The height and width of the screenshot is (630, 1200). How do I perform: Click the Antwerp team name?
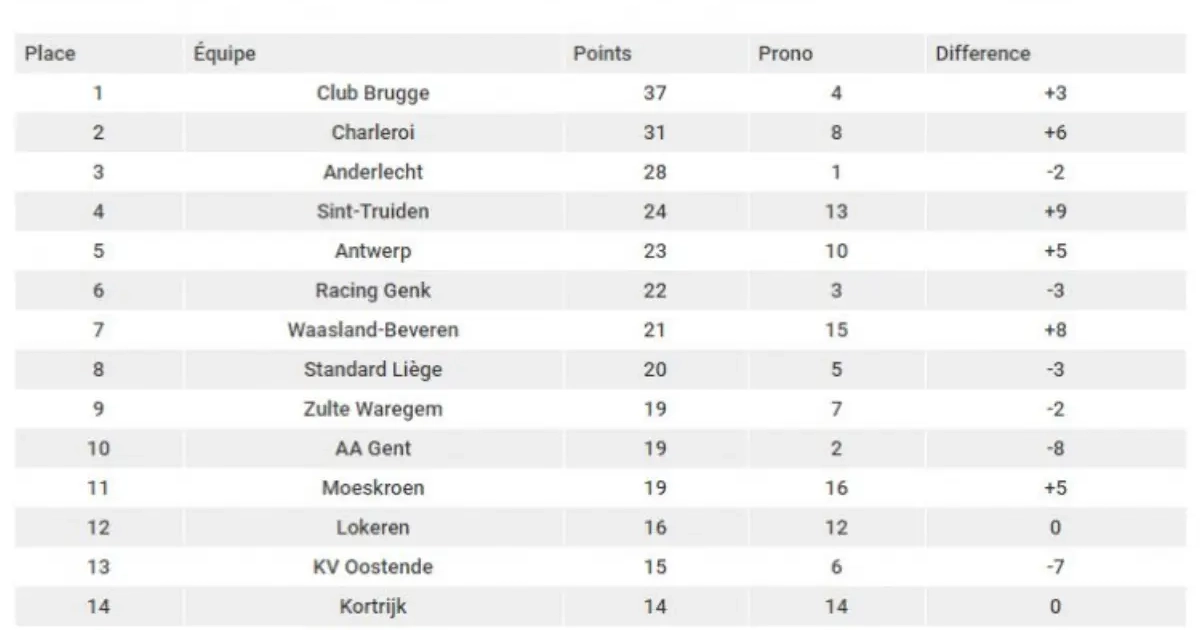tap(373, 251)
